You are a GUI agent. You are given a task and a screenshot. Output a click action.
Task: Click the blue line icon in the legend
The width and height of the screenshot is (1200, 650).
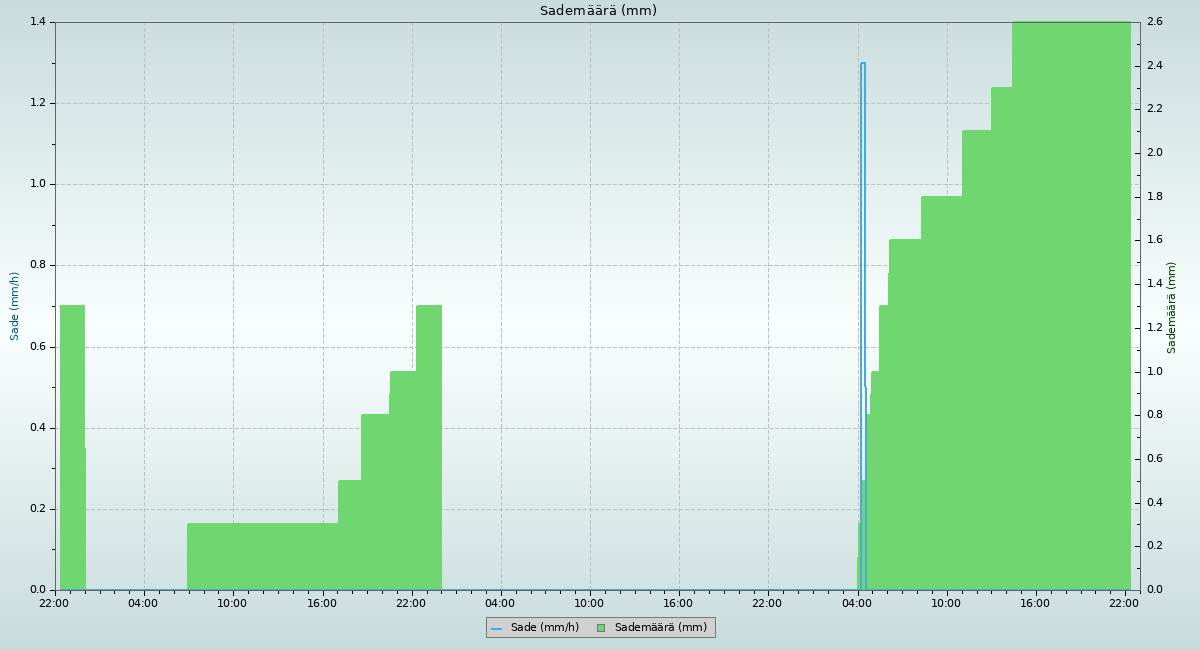pyautogui.click(x=496, y=628)
